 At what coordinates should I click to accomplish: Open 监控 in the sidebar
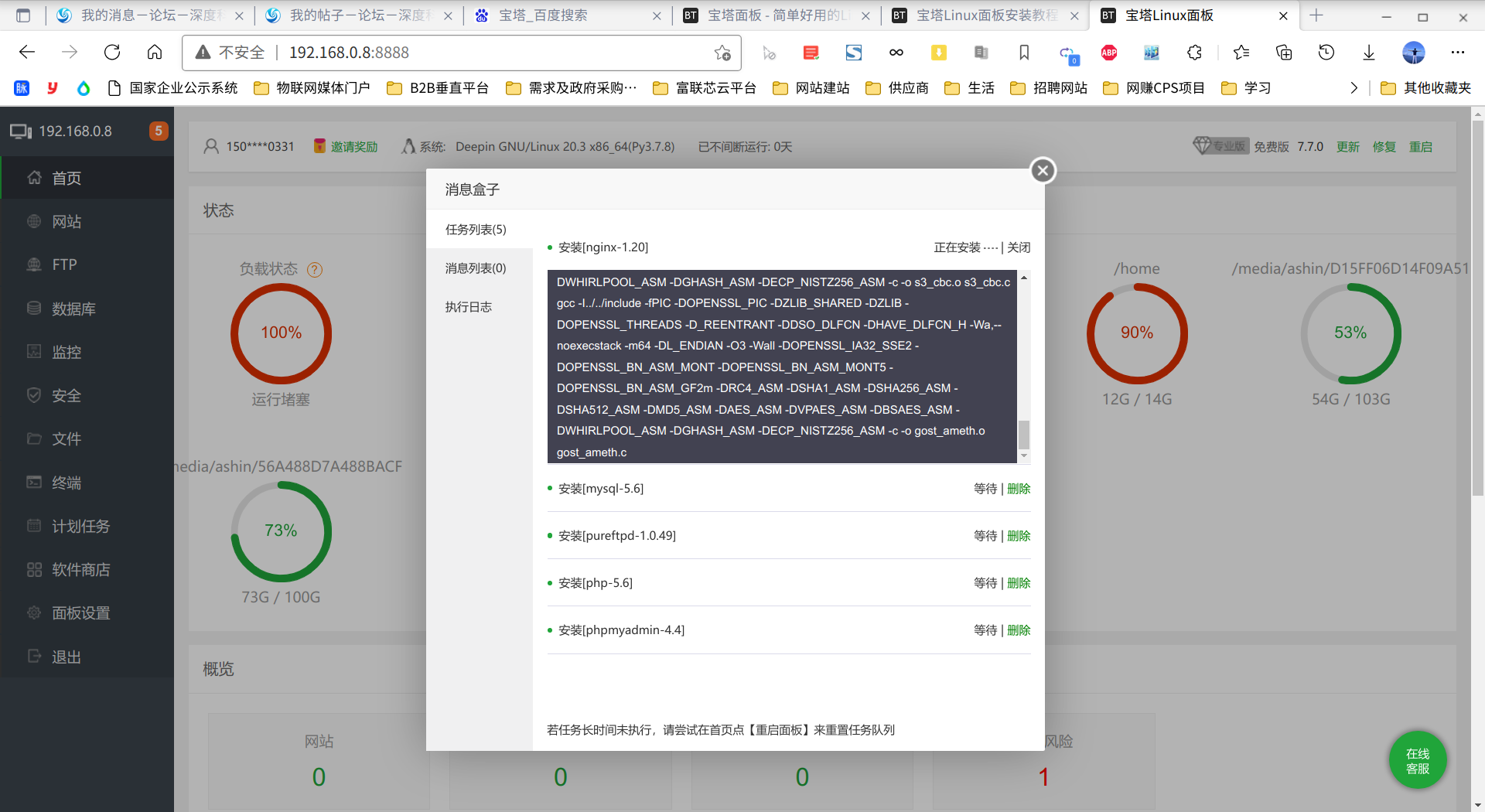click(87, 352)
